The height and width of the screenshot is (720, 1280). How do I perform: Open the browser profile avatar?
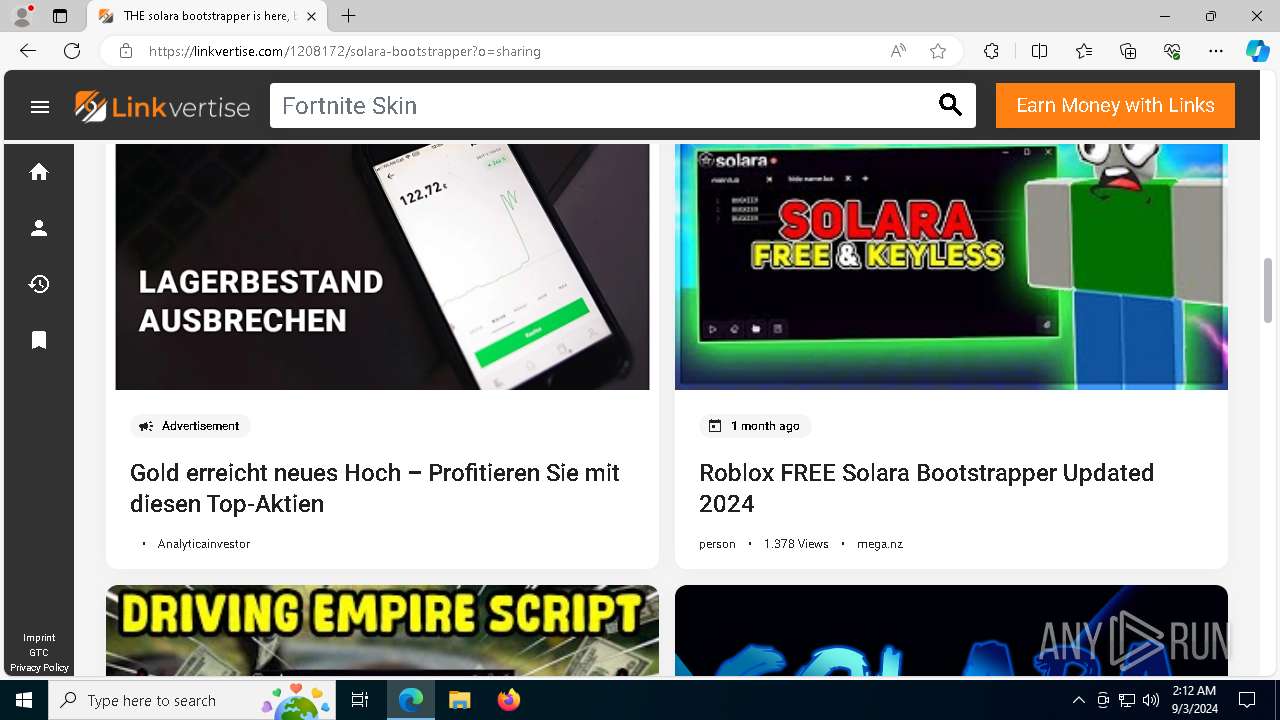(x=22, y=16)
